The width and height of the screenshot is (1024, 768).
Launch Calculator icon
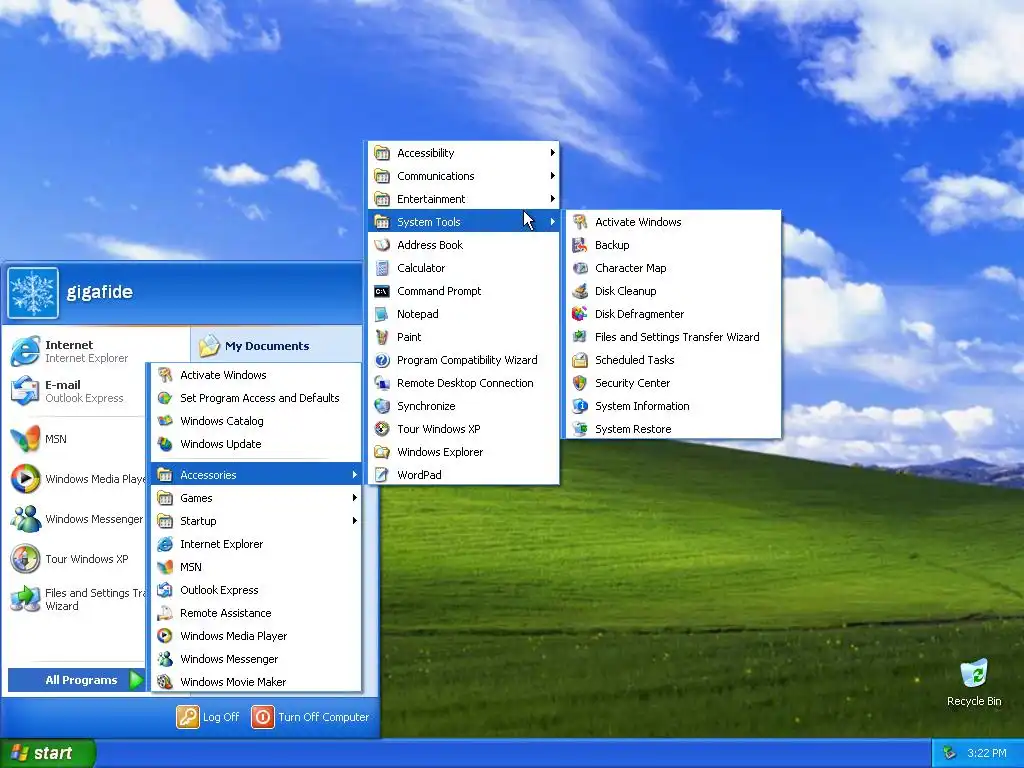pos(382,268)
